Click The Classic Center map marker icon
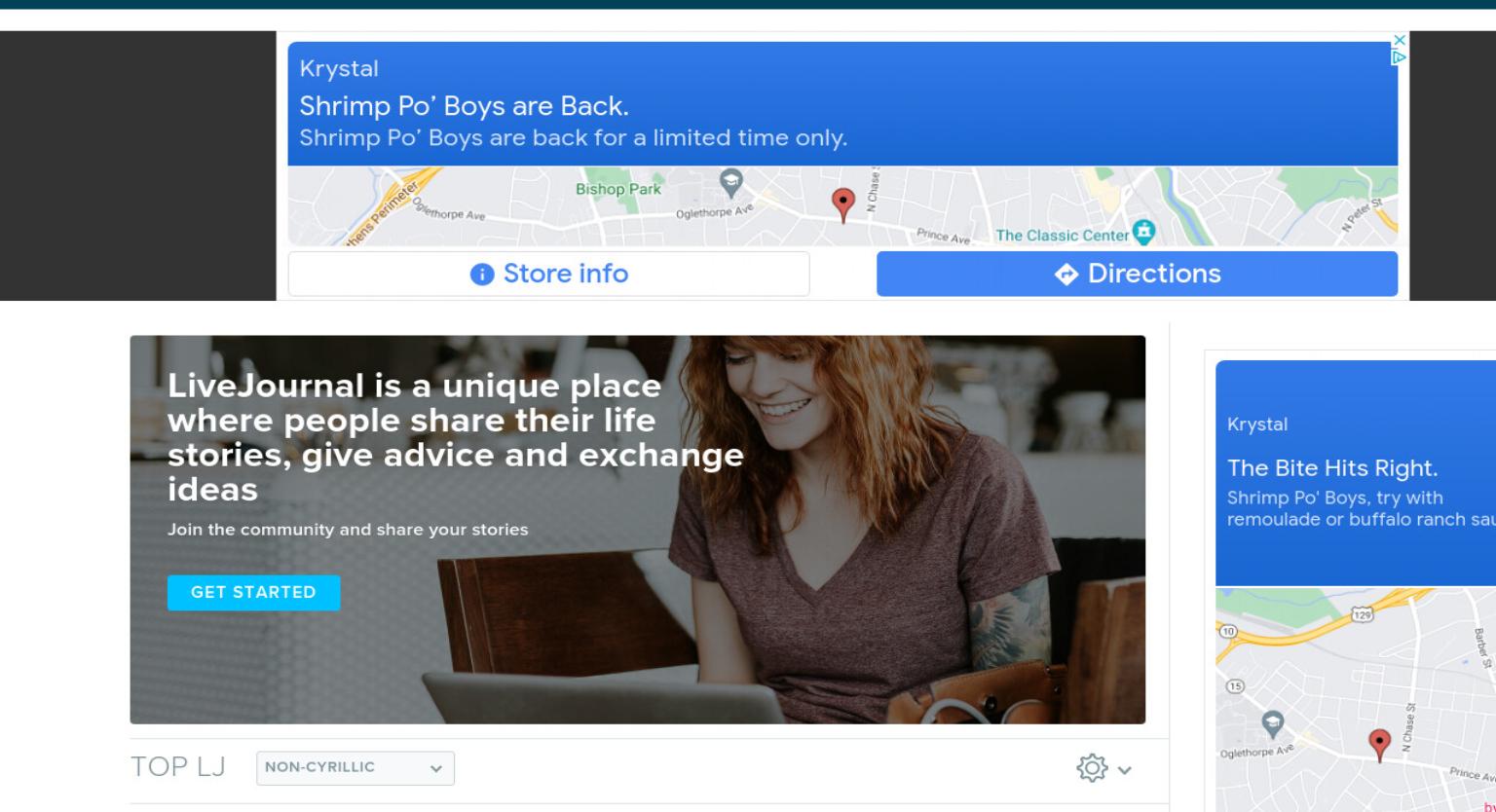This screenshot has width=1496, height=812. point(1143,233)
